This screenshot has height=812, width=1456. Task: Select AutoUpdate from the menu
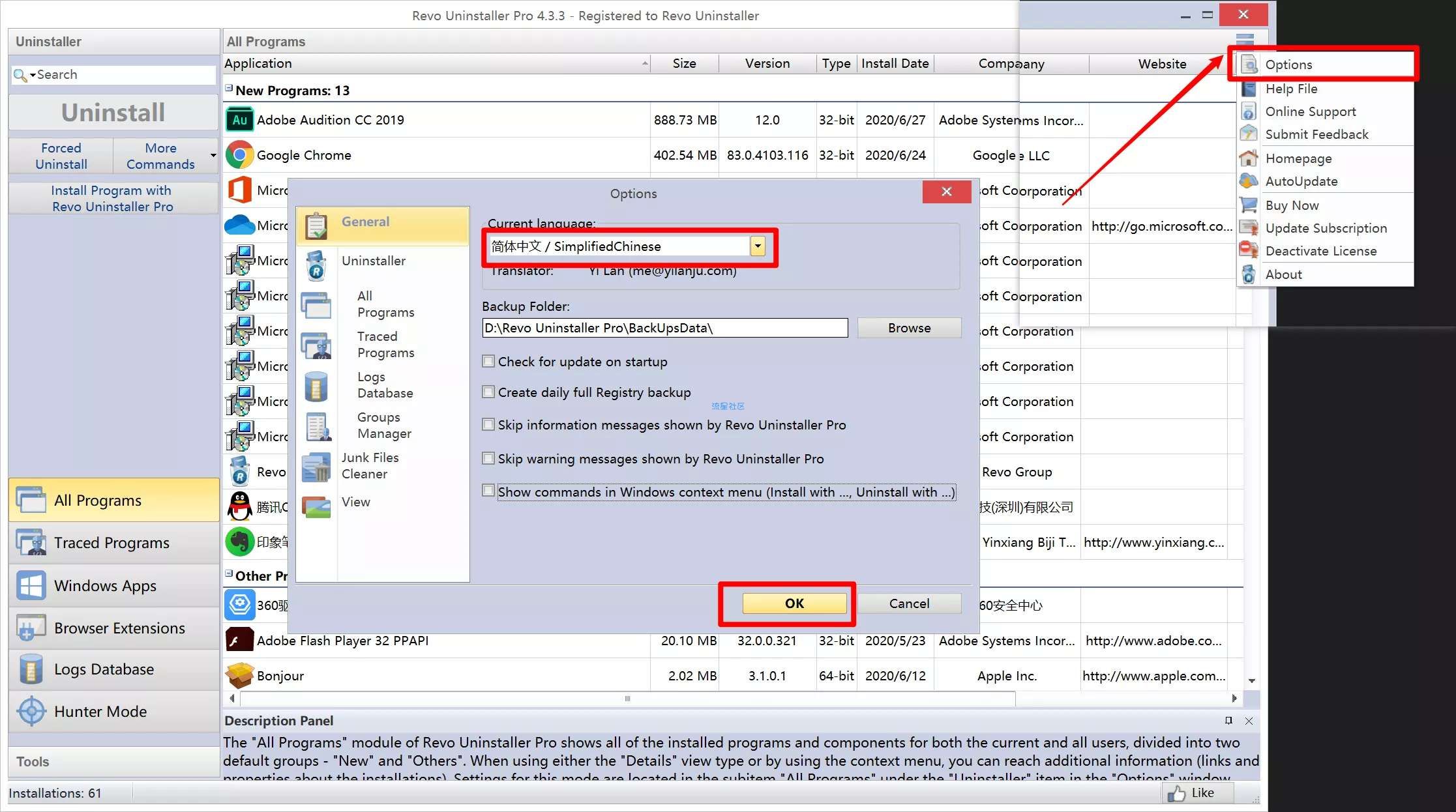click(1326, 181)
